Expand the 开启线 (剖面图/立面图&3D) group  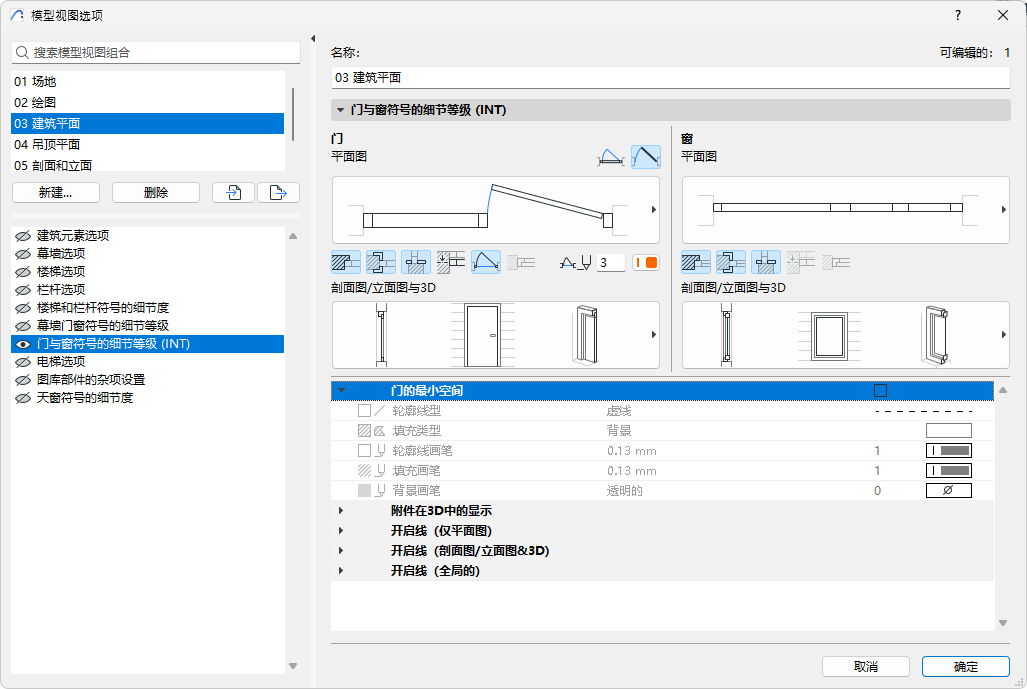(x=341, y=551)
